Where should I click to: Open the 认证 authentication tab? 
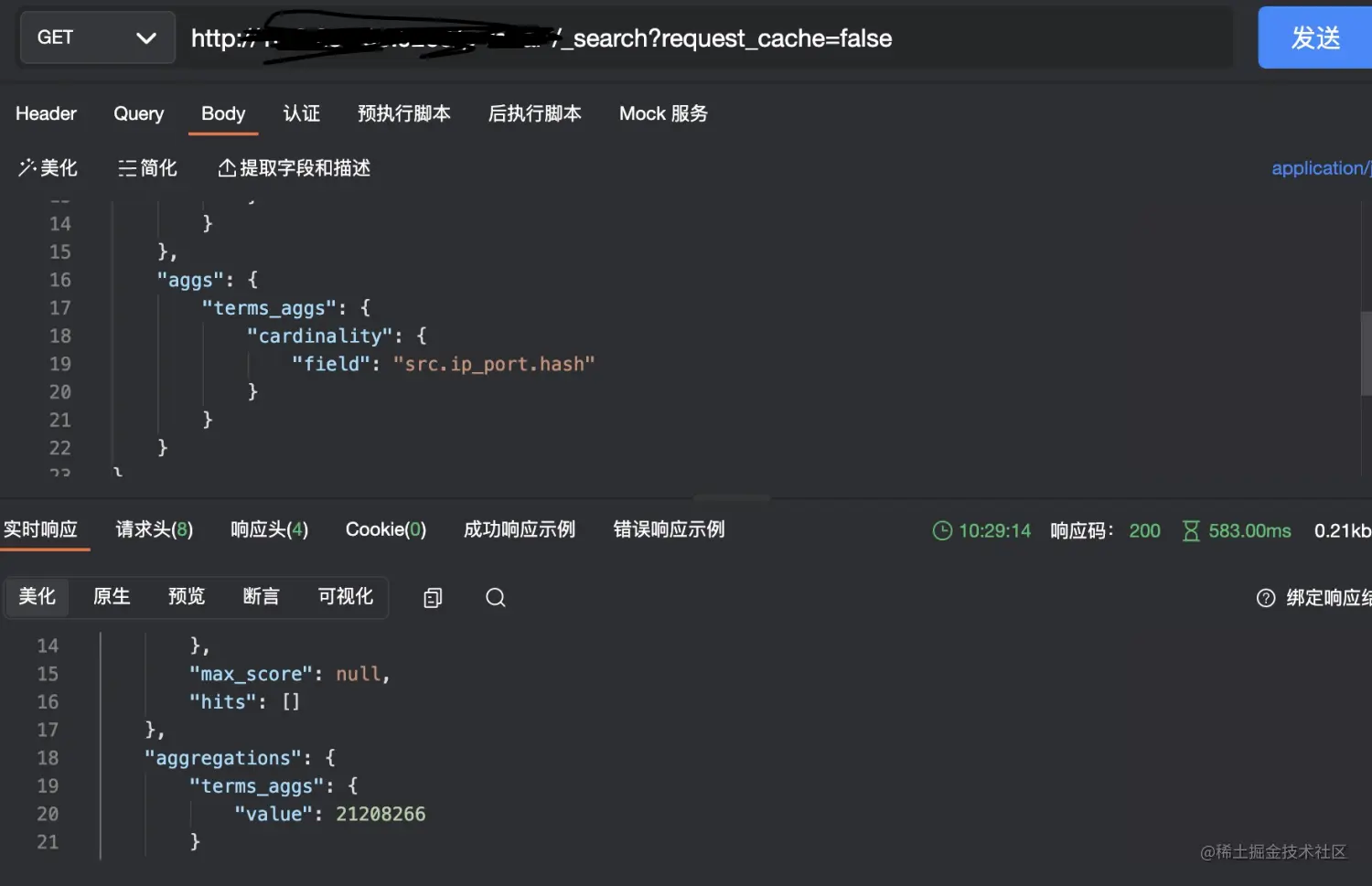point(301,113)
